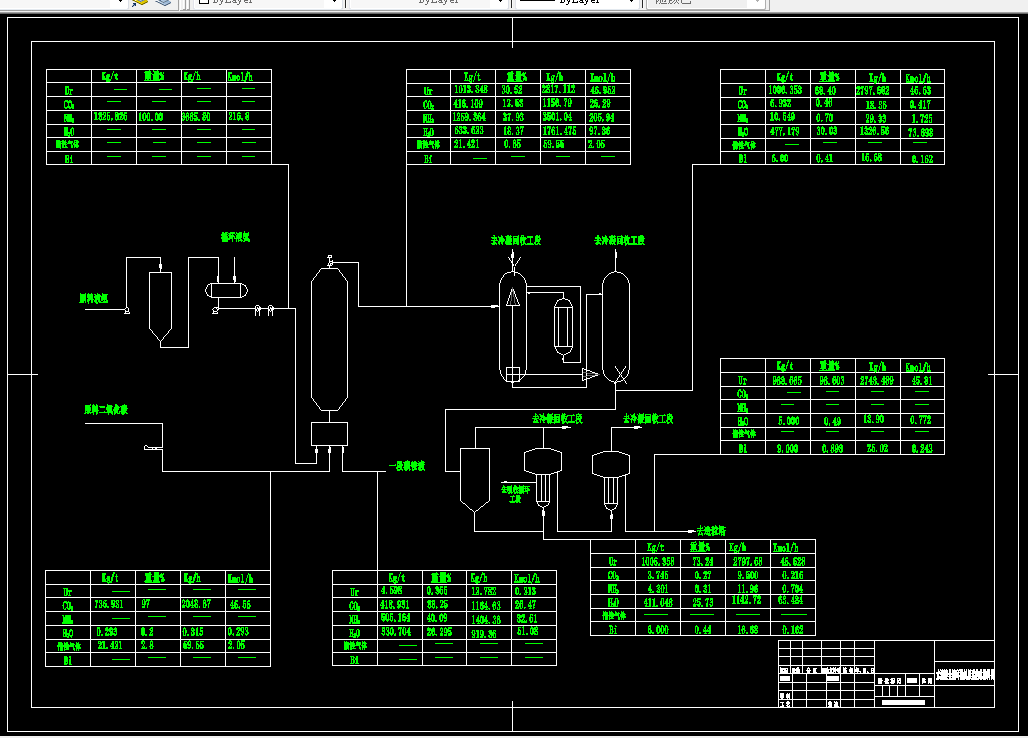Select cell value 418.931 in the bottom-middle table

(x=395, y=605)
